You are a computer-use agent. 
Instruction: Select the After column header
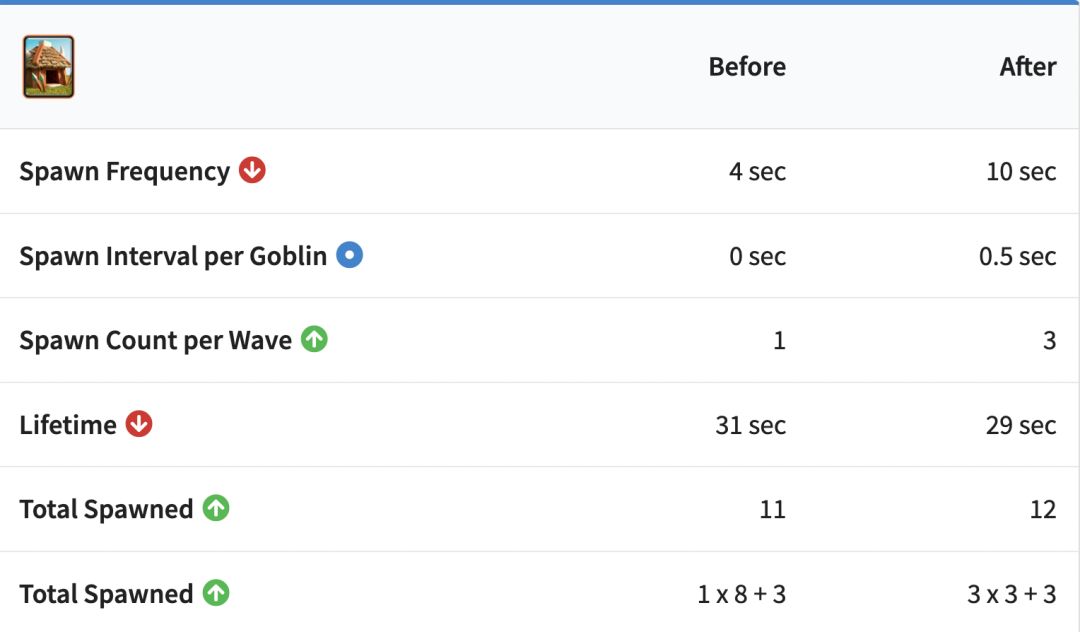coord(1027,67)
